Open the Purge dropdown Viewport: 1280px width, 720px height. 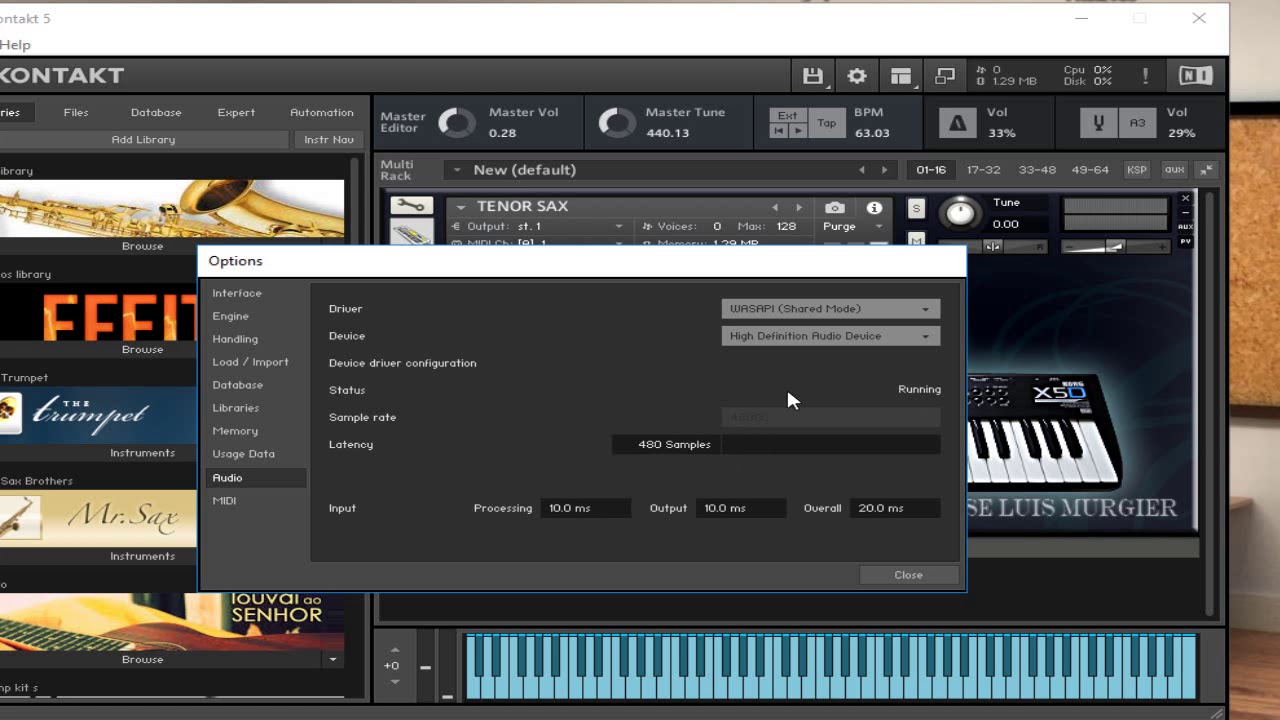[853, 226]
